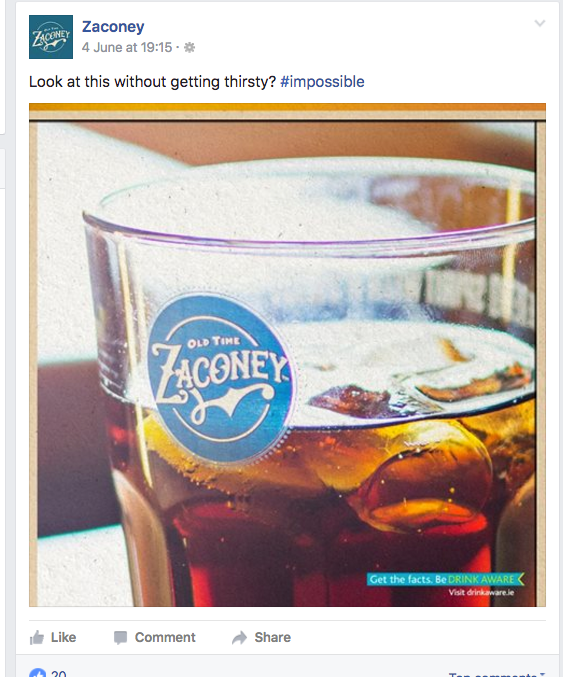Viewport: 563px width, 677px height.
Task: Expand the Top comments sorting dropdown
Action: 497,674
